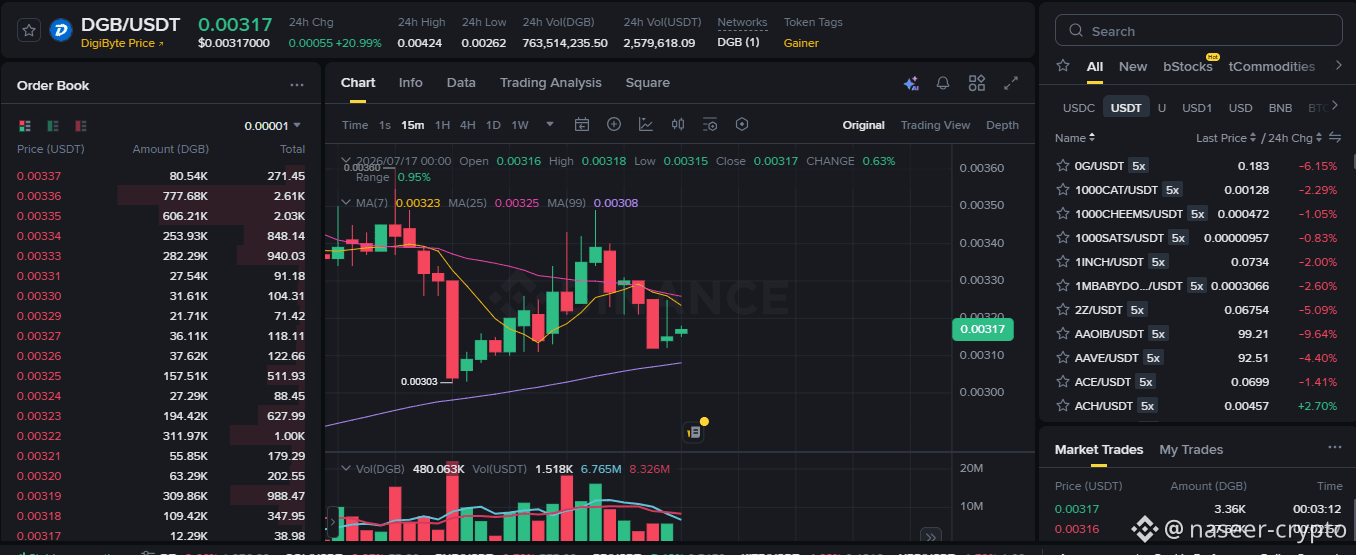Open the Trading Analysis tab

tap(551, 83)
